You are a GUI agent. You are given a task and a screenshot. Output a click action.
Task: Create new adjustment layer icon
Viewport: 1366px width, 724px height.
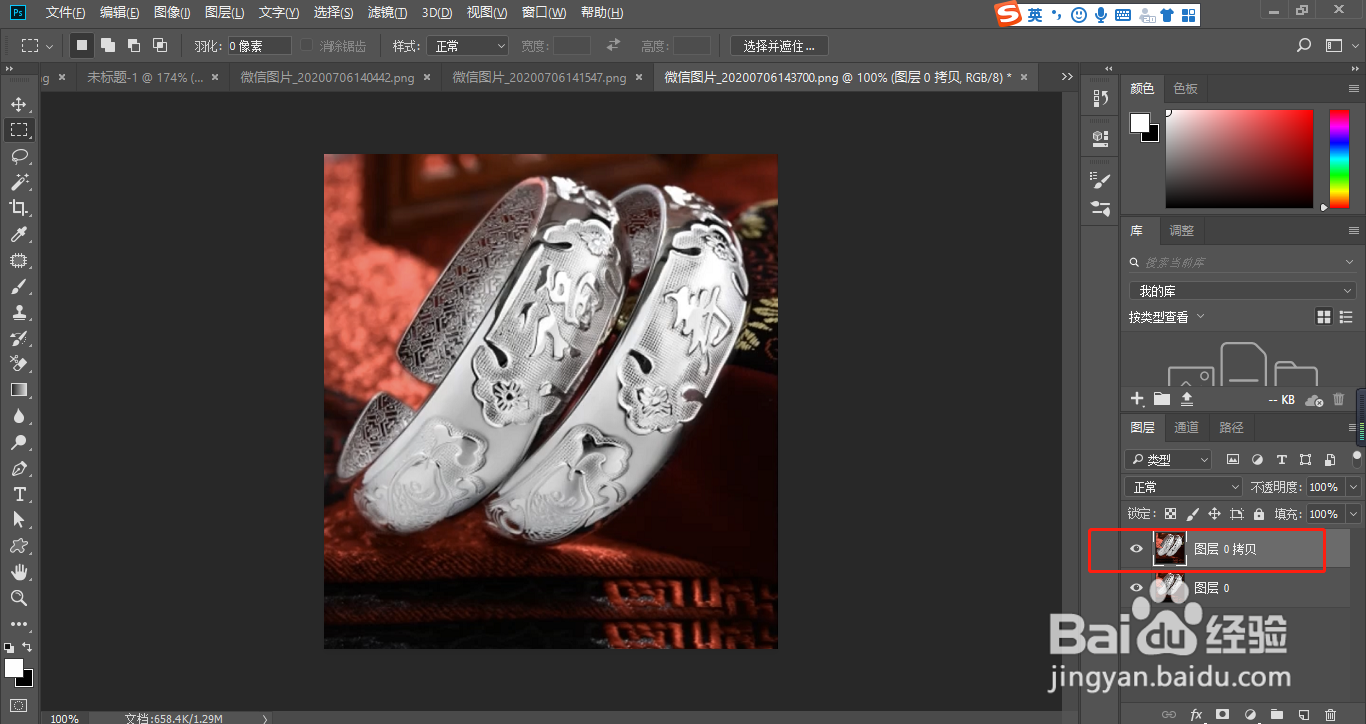point(1249,714)
